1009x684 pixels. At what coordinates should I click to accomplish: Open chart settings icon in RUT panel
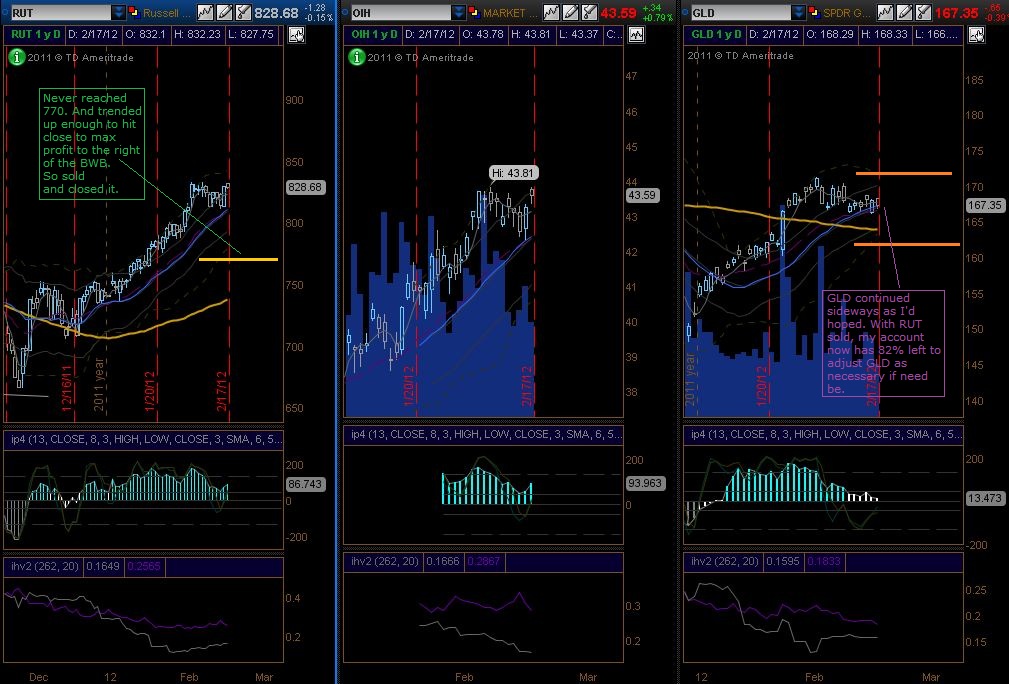click(205, 12)
